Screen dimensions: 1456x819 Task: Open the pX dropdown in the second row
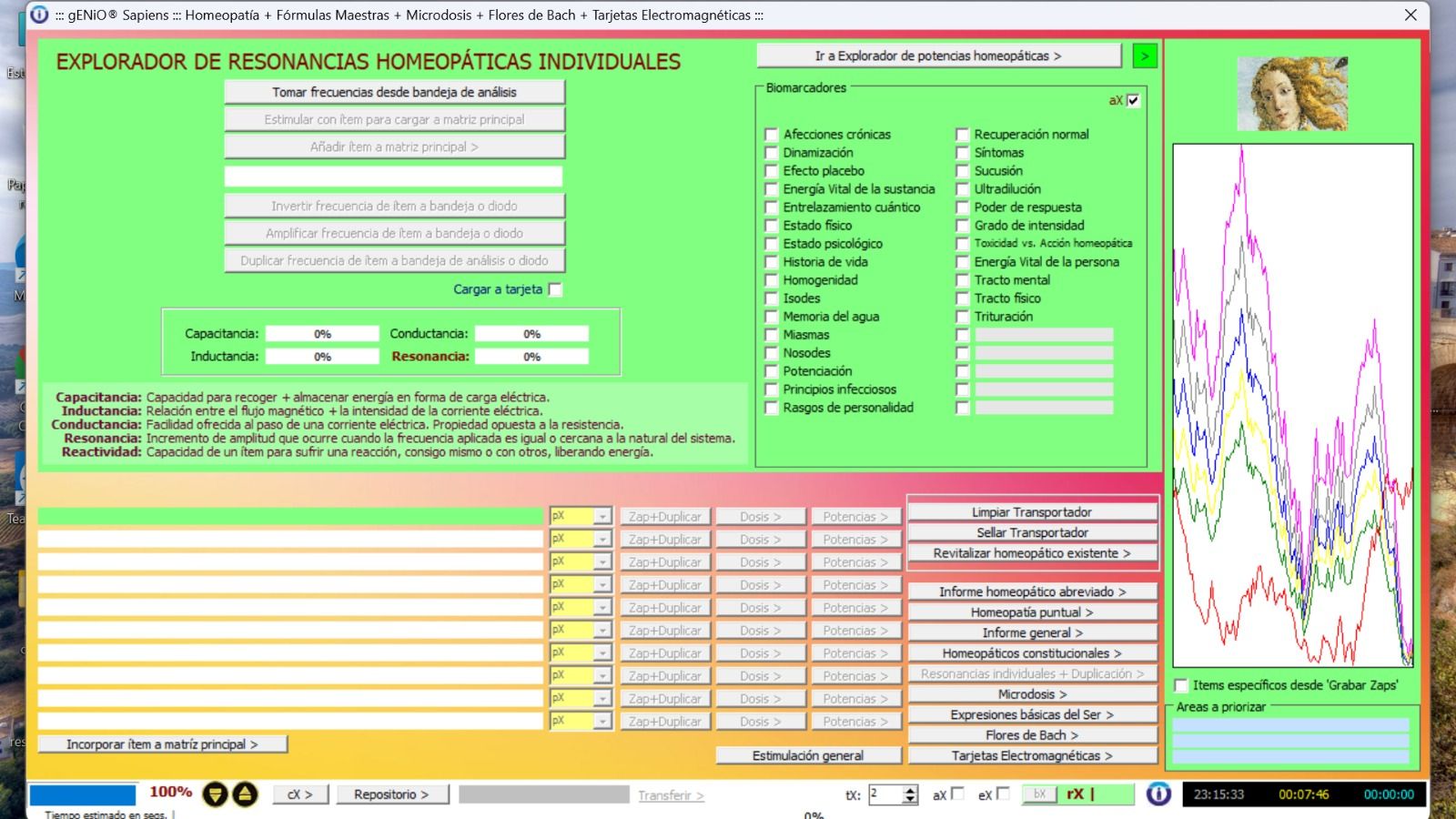pyautogui.click(x=602, y=540)
